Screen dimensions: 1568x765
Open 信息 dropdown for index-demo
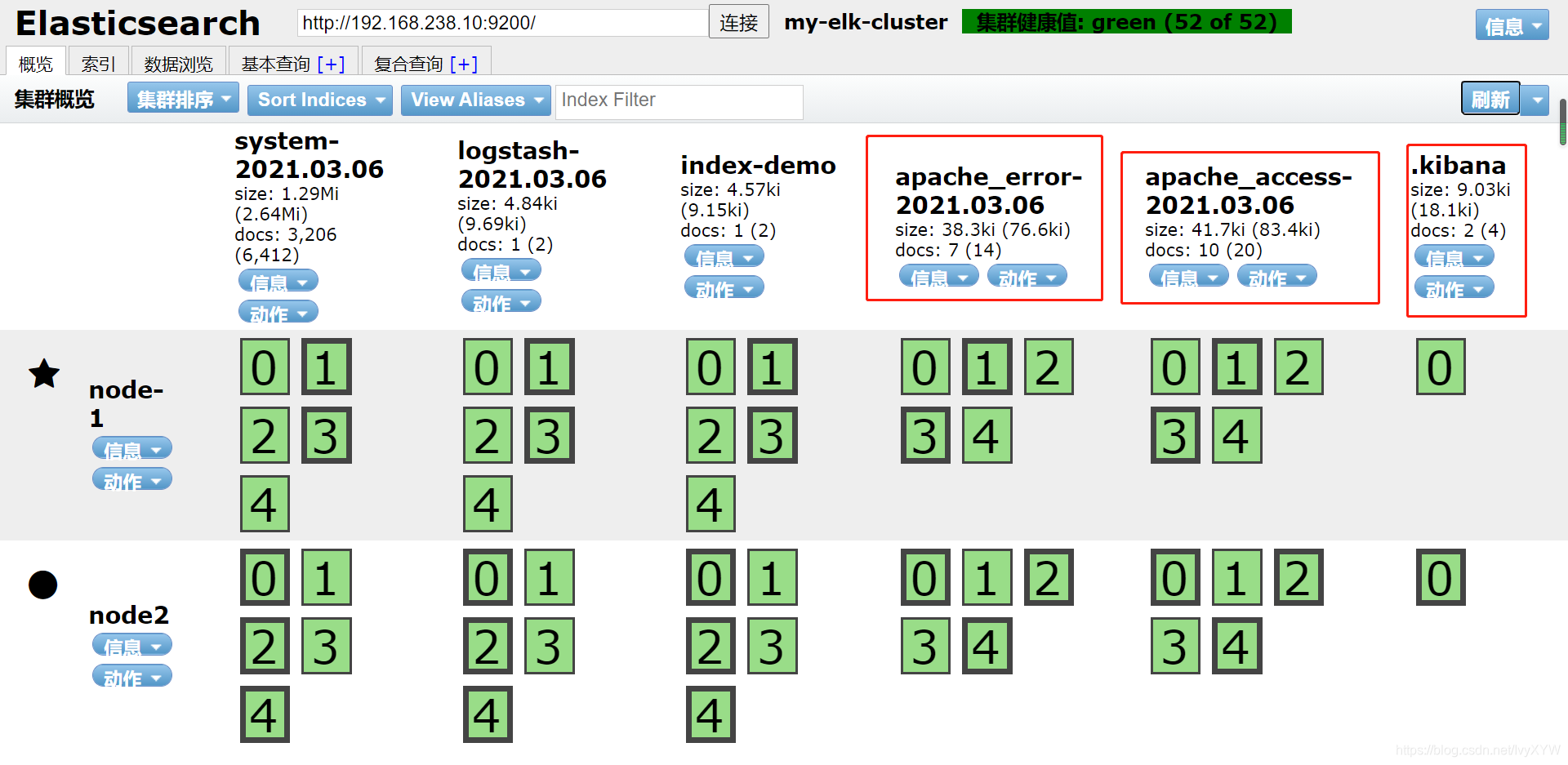coord(724,256)
